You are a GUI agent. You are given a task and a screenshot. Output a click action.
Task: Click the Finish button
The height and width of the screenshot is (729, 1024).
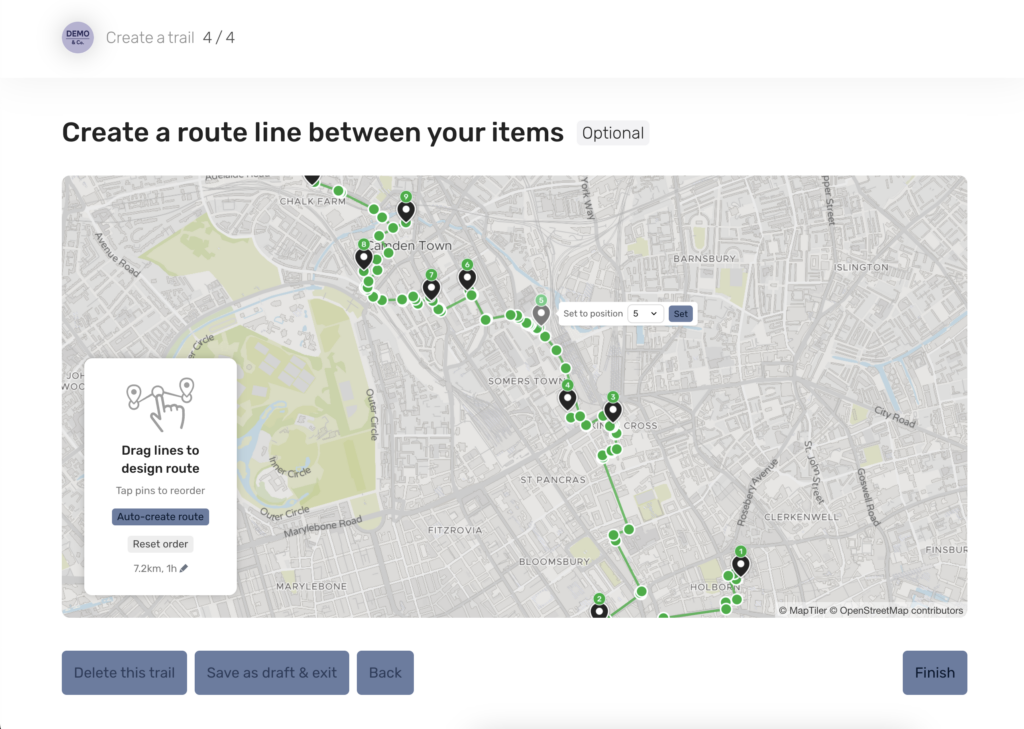[934, 673]
